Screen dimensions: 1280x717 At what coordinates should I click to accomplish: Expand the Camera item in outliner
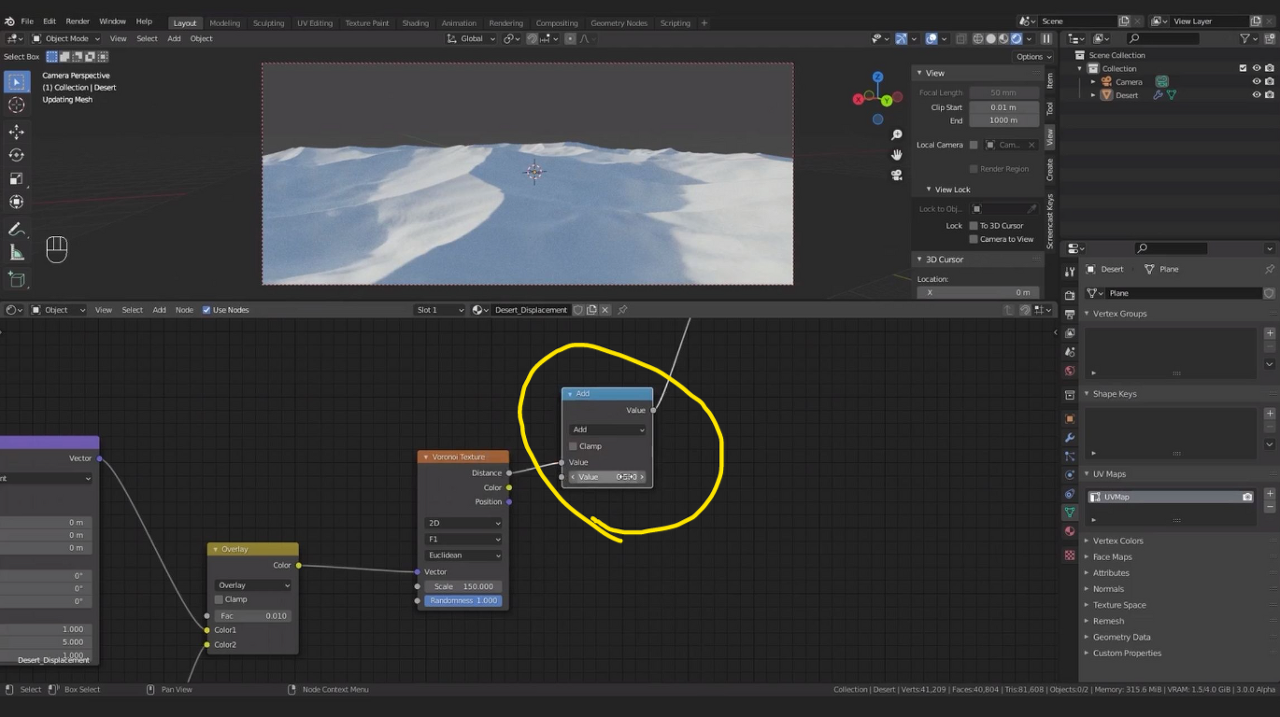click(x=1093, y=82)
